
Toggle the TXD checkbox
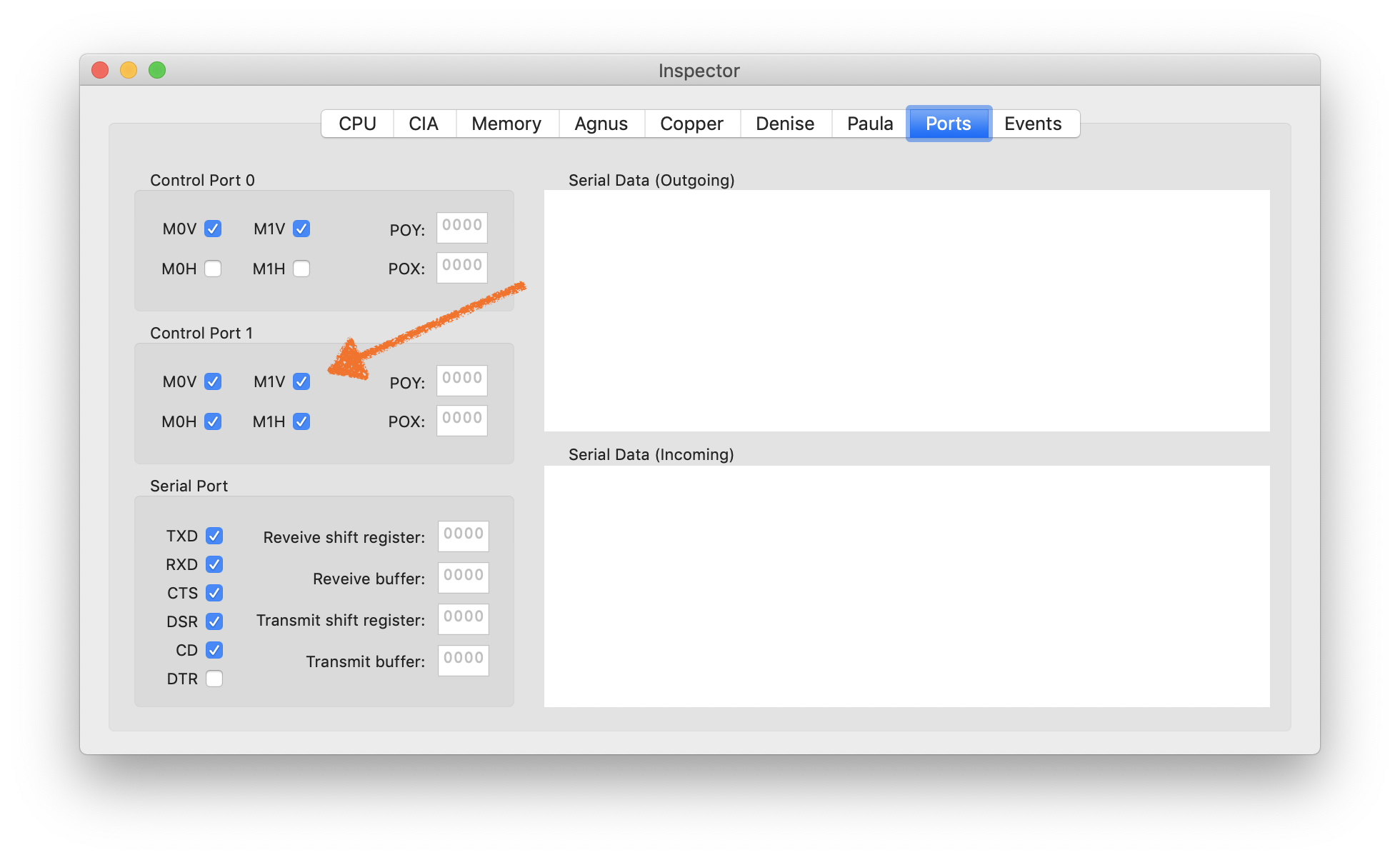214,536
